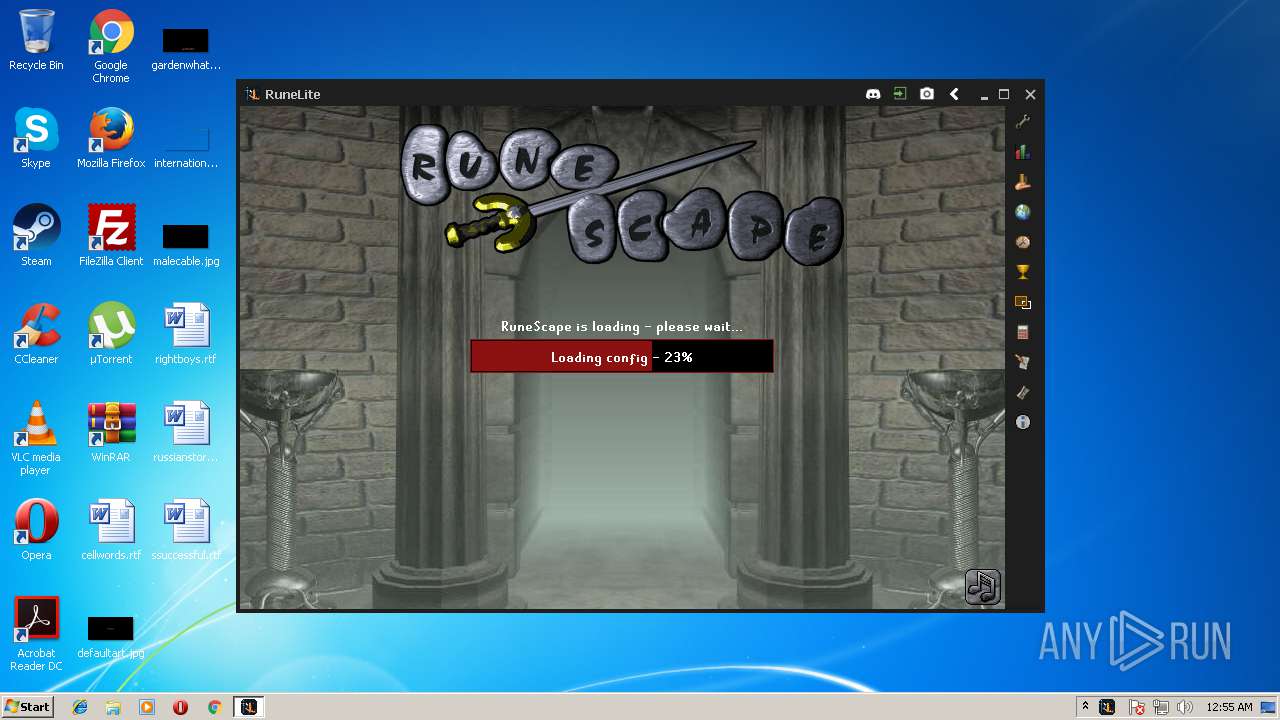Show hidden system tray icons
Screen dimensions: 1280x720
pos(1086,707)
